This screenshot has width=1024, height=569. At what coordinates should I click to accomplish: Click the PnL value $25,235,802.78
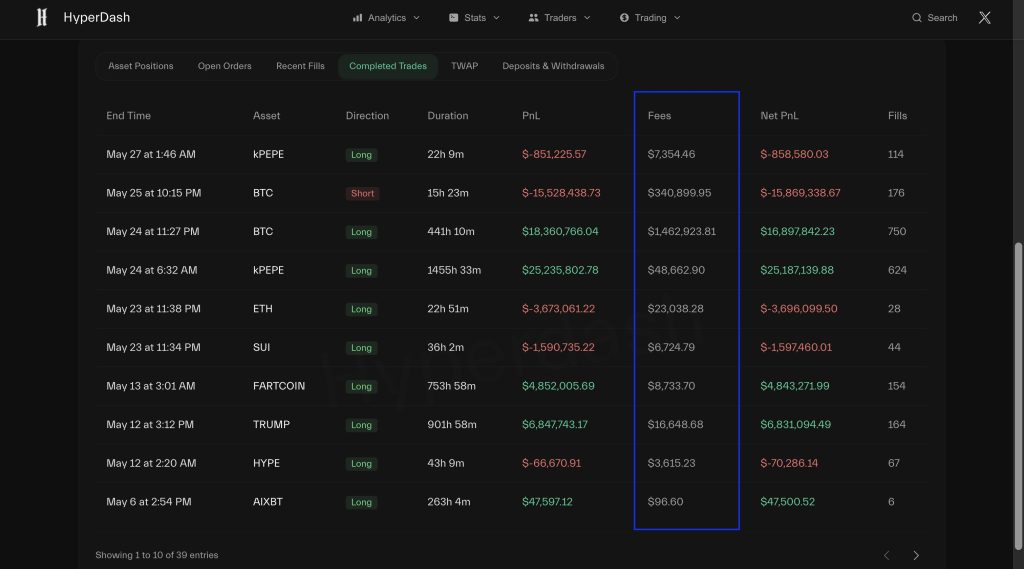click(x=560, y=270)
